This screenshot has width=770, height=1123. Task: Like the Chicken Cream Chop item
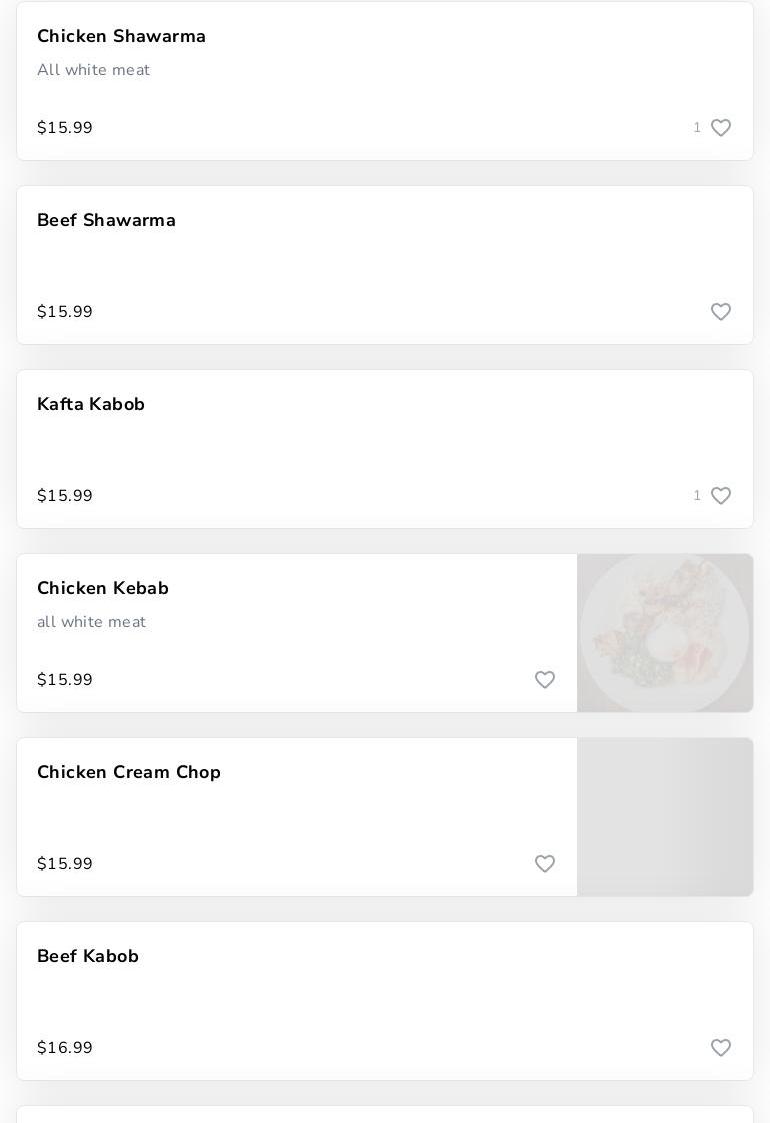545,864
